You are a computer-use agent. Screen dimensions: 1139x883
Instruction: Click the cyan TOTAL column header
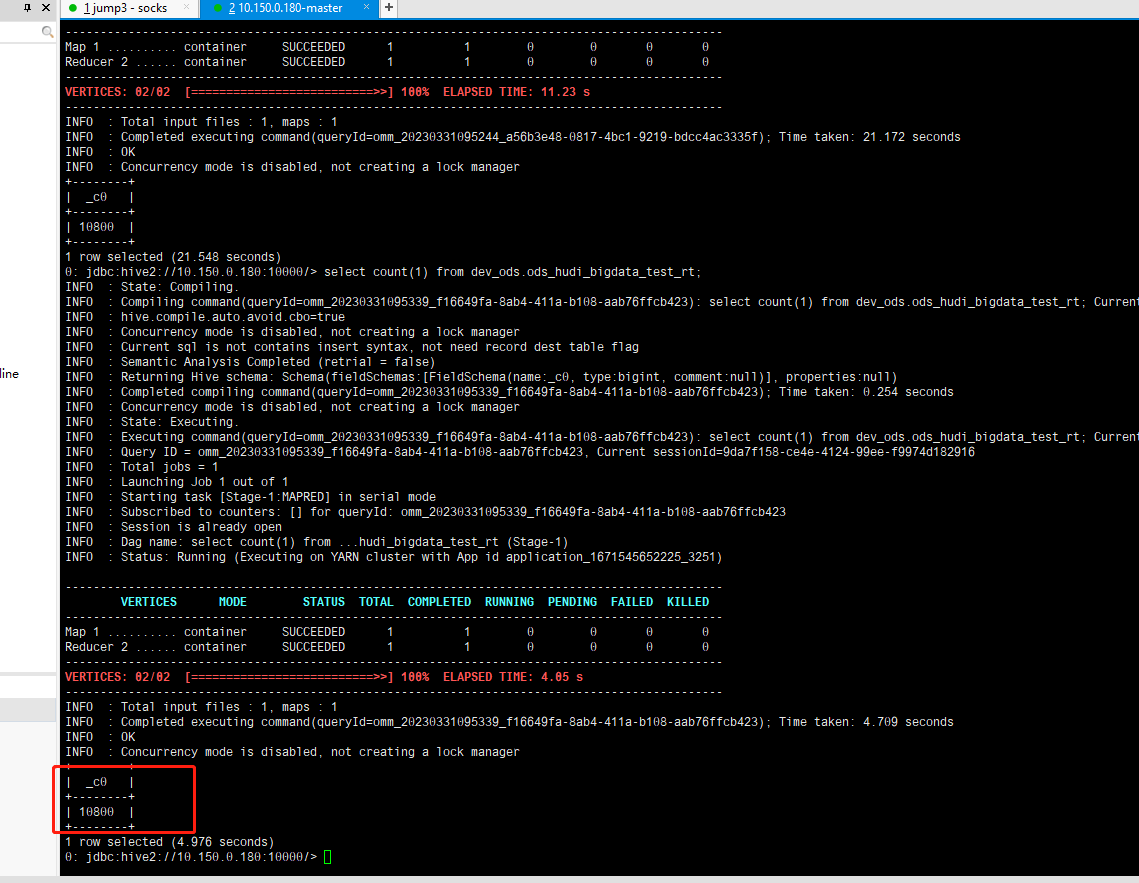click(x=376, y=602)
